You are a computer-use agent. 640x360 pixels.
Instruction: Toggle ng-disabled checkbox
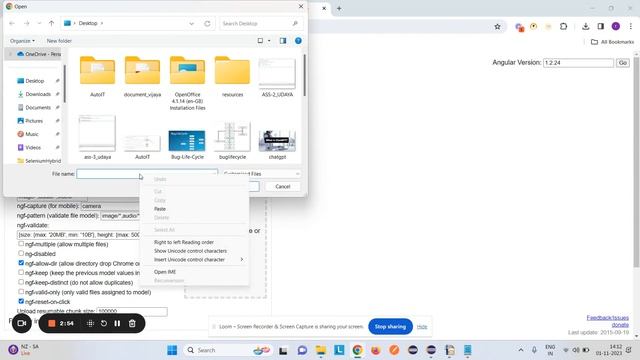pos(21,253)
